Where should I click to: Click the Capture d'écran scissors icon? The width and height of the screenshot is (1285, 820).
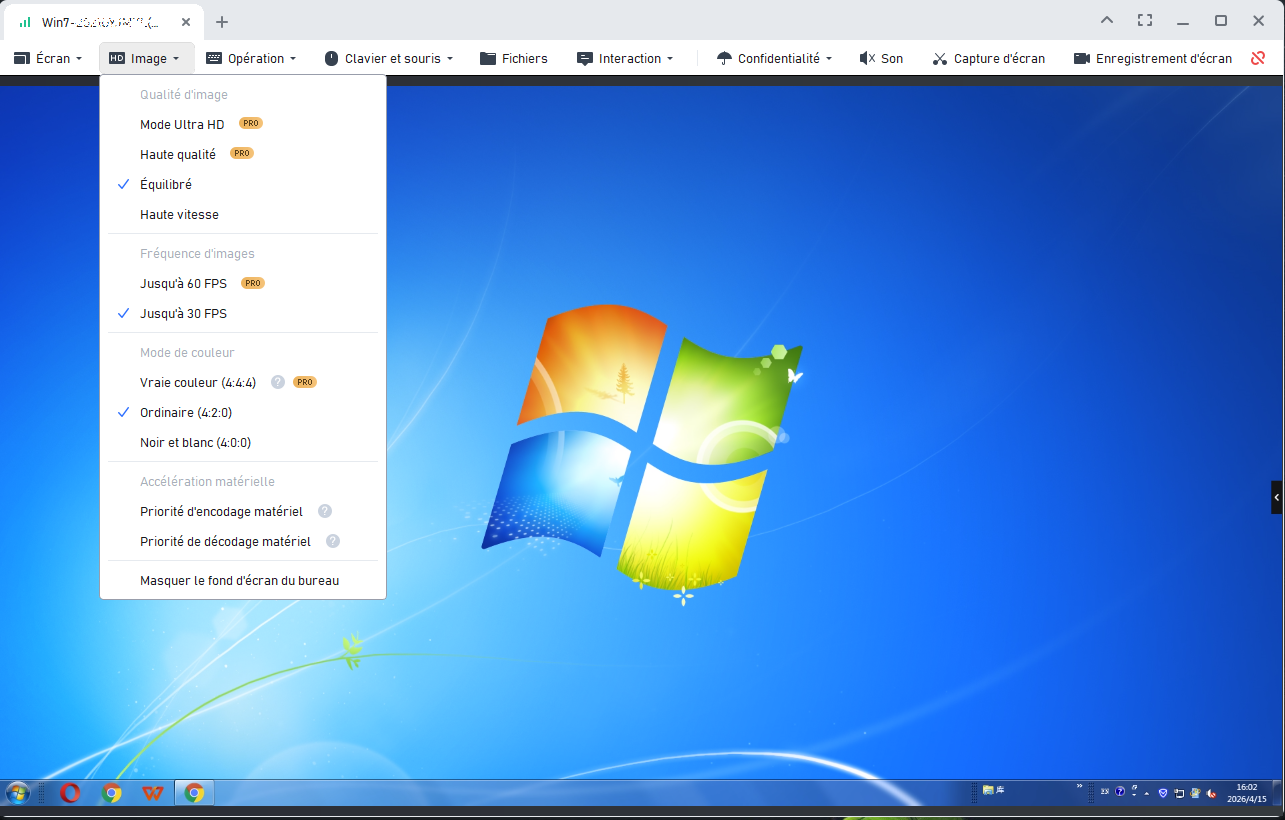click(x=939, y=59)
